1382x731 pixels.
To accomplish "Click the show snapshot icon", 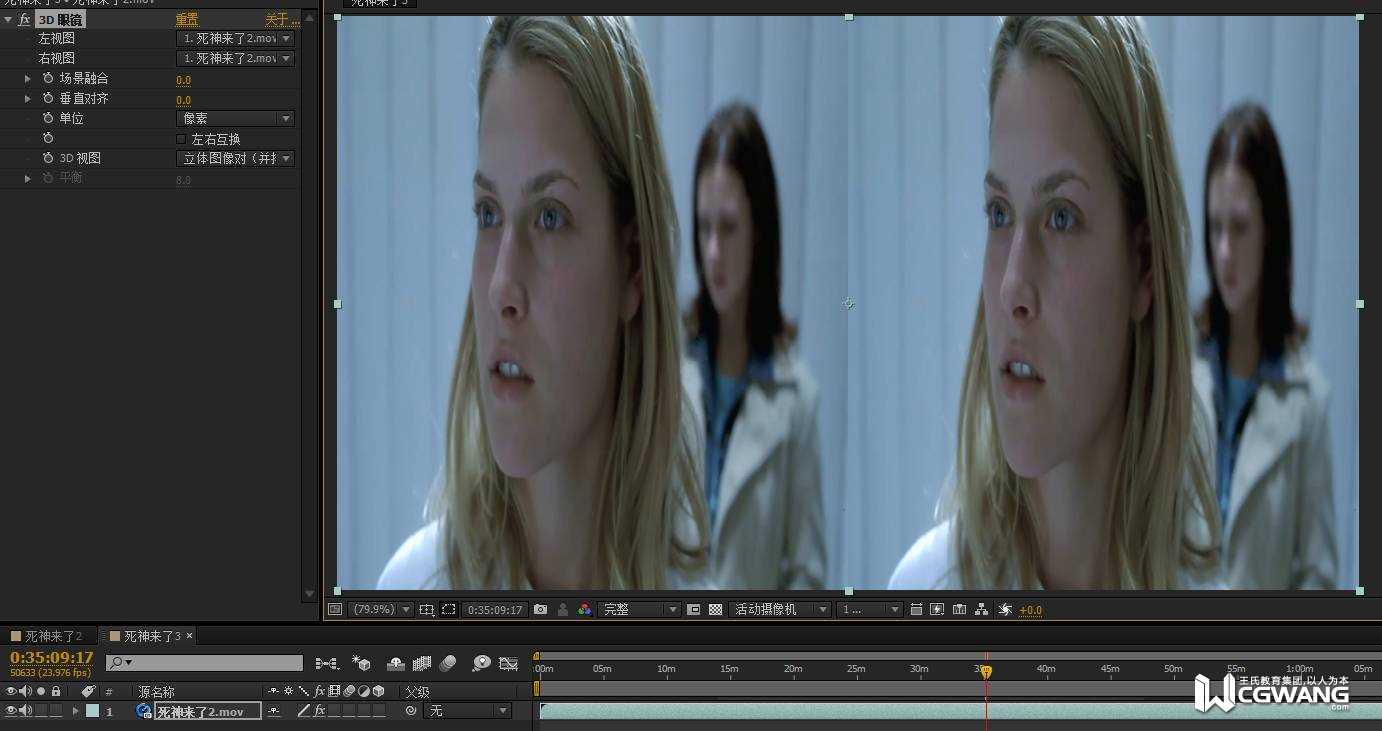I will pyautogui.click(x=563, y=609).
